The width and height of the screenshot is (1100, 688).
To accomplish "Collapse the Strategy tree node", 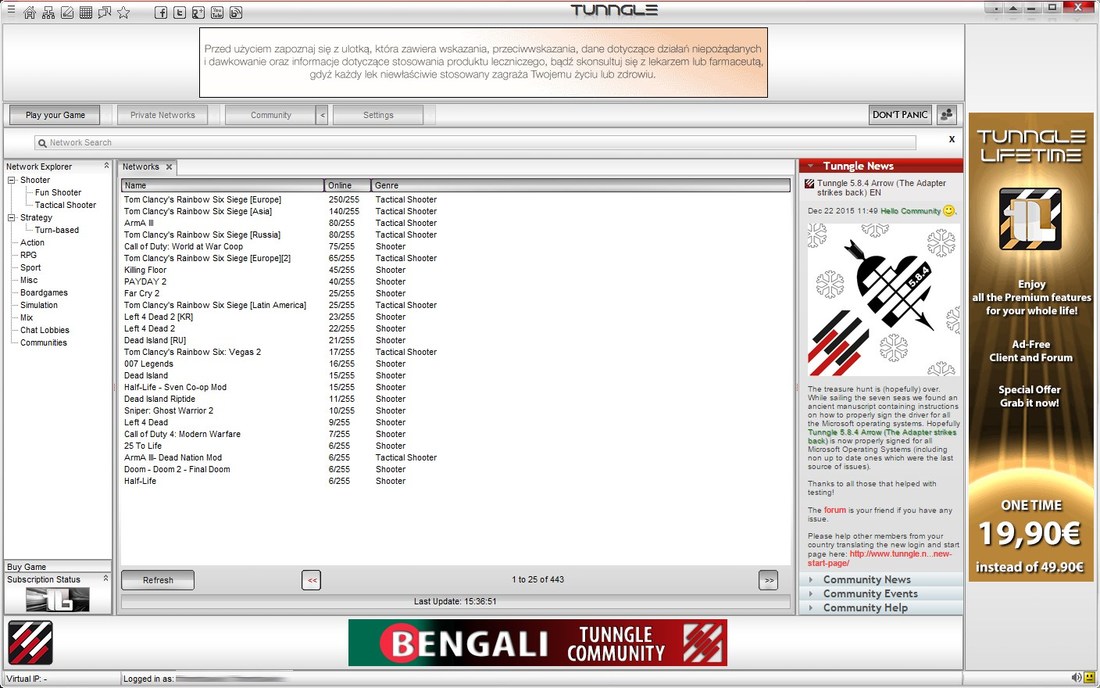I will [x=11, y=218].
